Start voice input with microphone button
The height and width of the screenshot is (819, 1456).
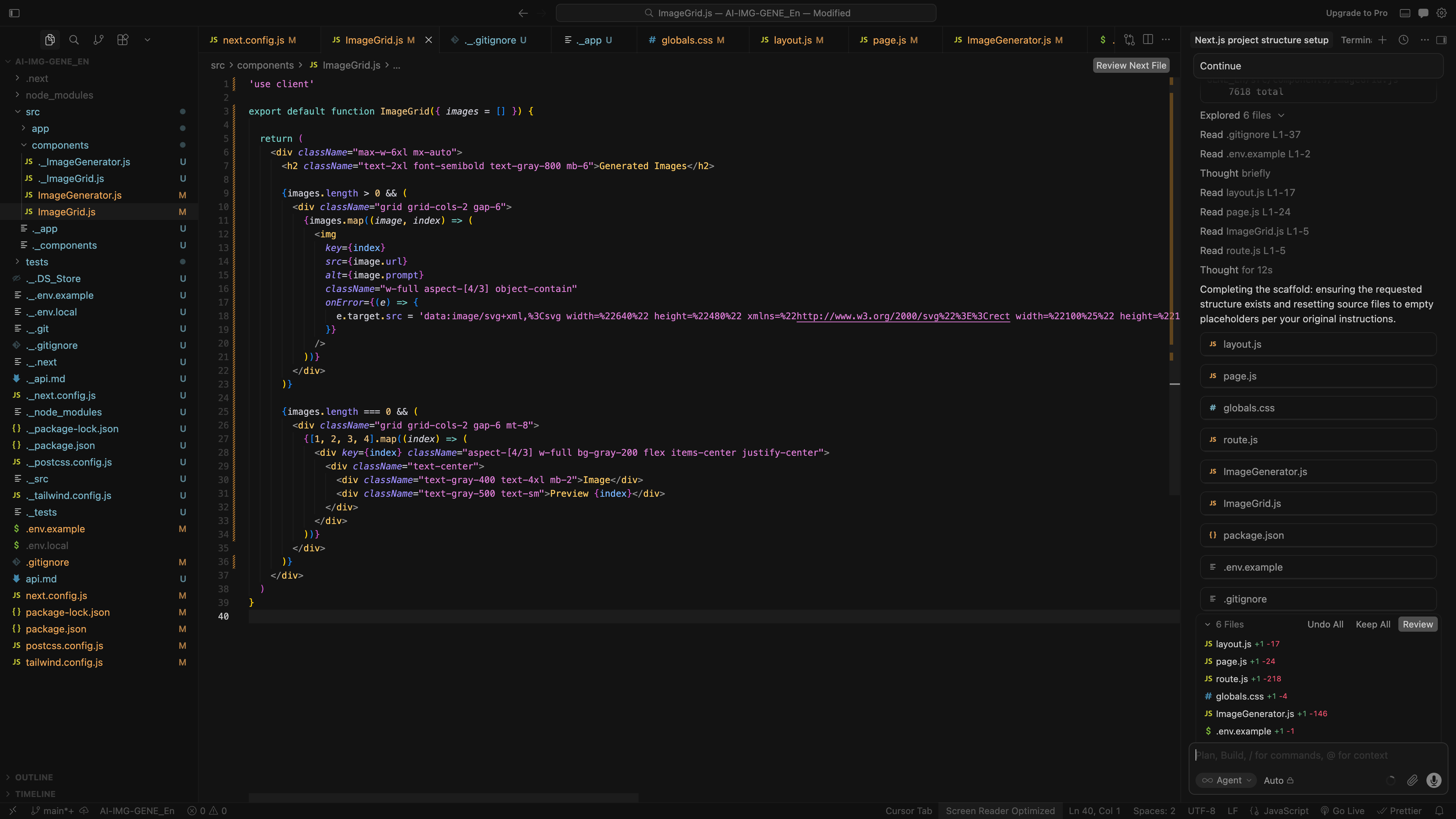pyautogui.click(x=1434, y=780)
